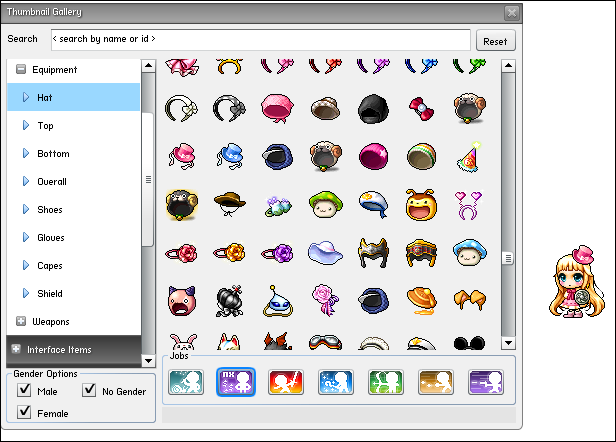Expand the Hat category arrow
The image size is (616, 442).
point(26,97)
